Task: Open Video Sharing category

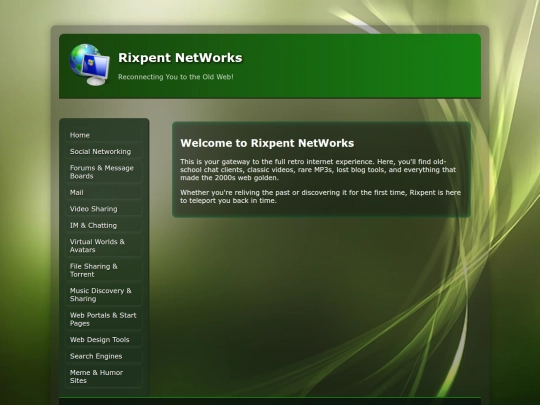Action: 104,209
